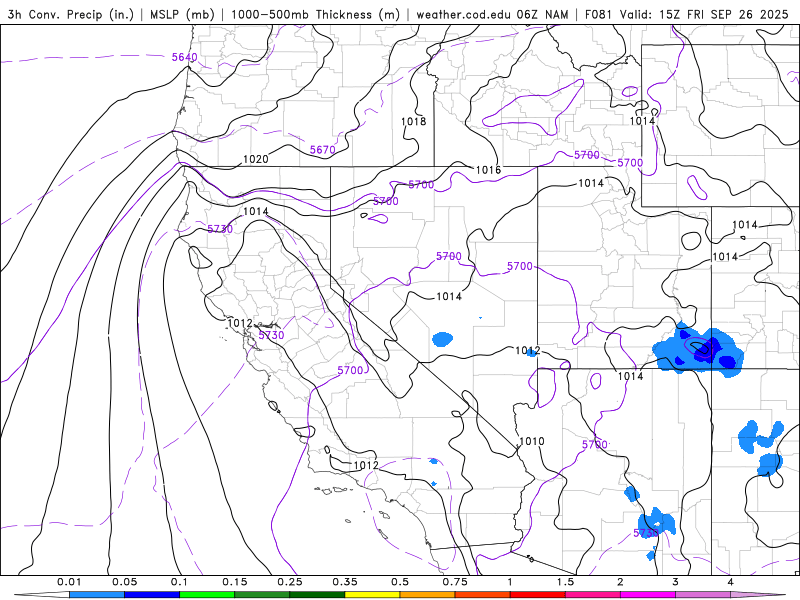800x600 pixels.
Task: Click the '0.75' legend value
Action: [x=455, y=582]
